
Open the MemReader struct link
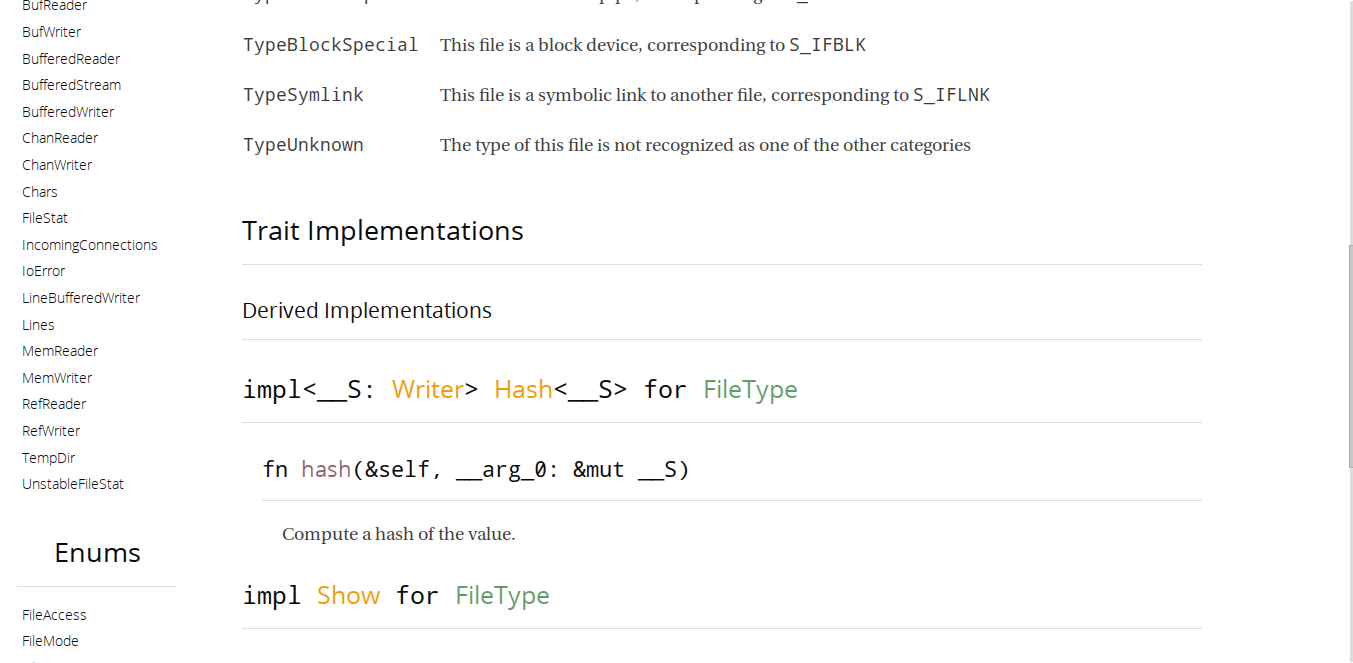(60, 351)
